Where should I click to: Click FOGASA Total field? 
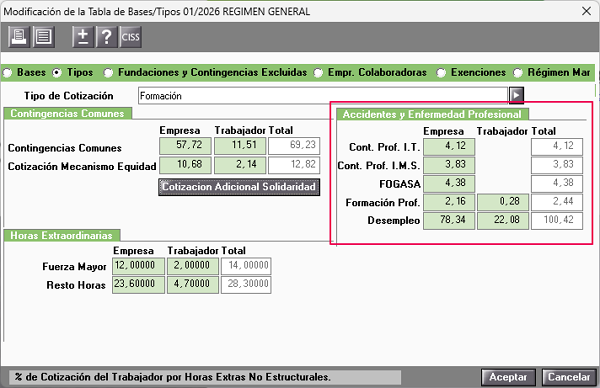pos(557,183)
